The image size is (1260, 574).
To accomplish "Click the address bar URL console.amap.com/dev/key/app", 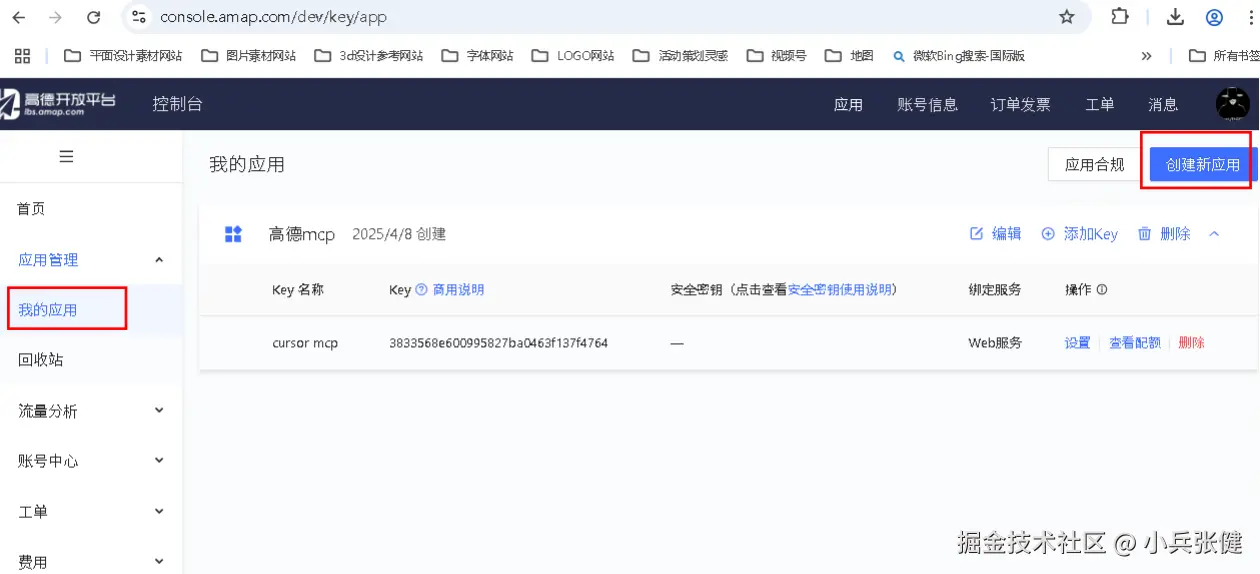I will (273, 17).
